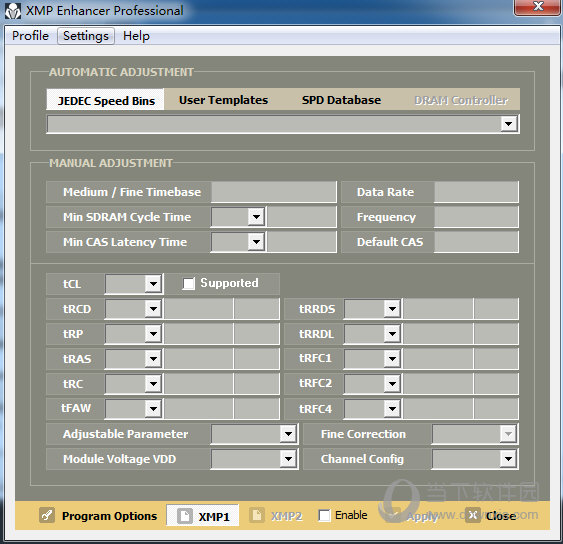This screenshot has width=563, height=544.
Task: Open the Help menu
Action: coord(136,36)
